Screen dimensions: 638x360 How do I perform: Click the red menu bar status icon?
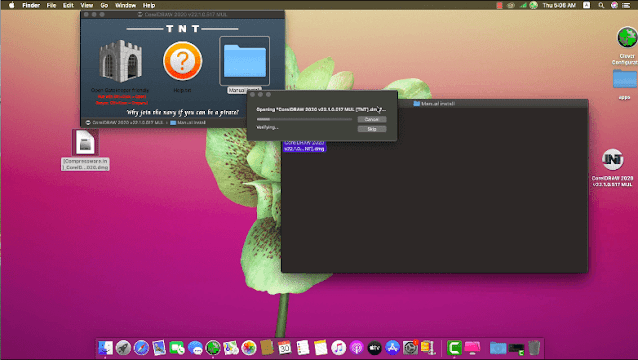coord(499,5)
